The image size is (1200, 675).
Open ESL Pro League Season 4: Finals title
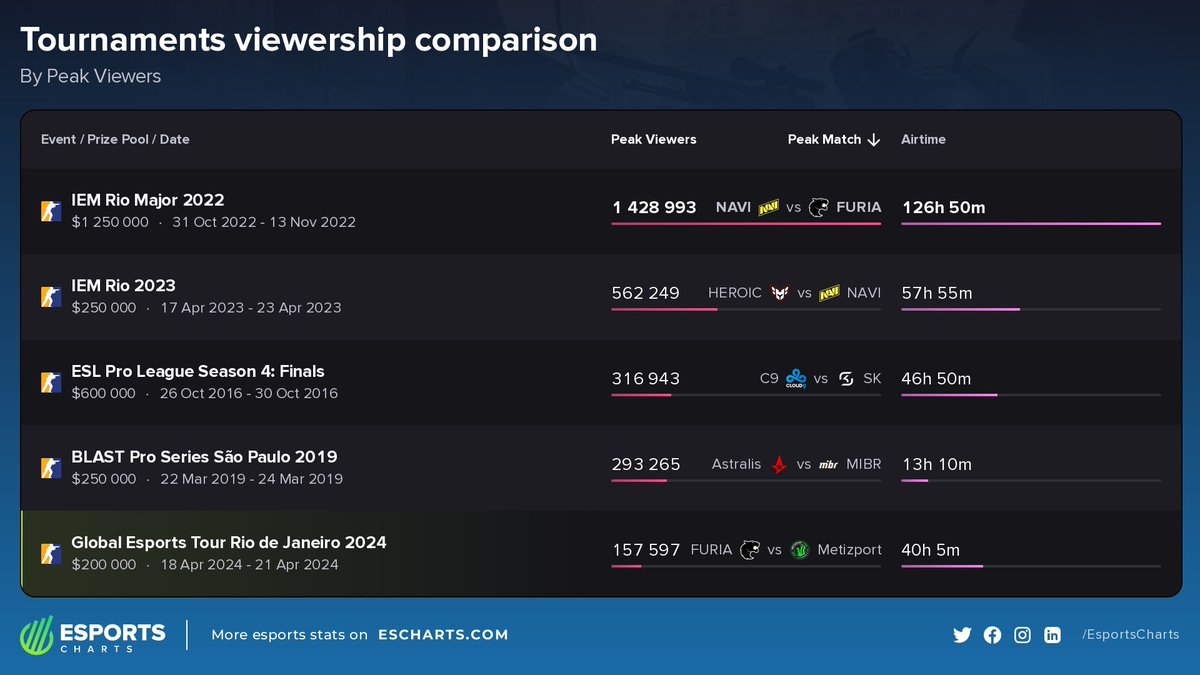coord(198,371)
